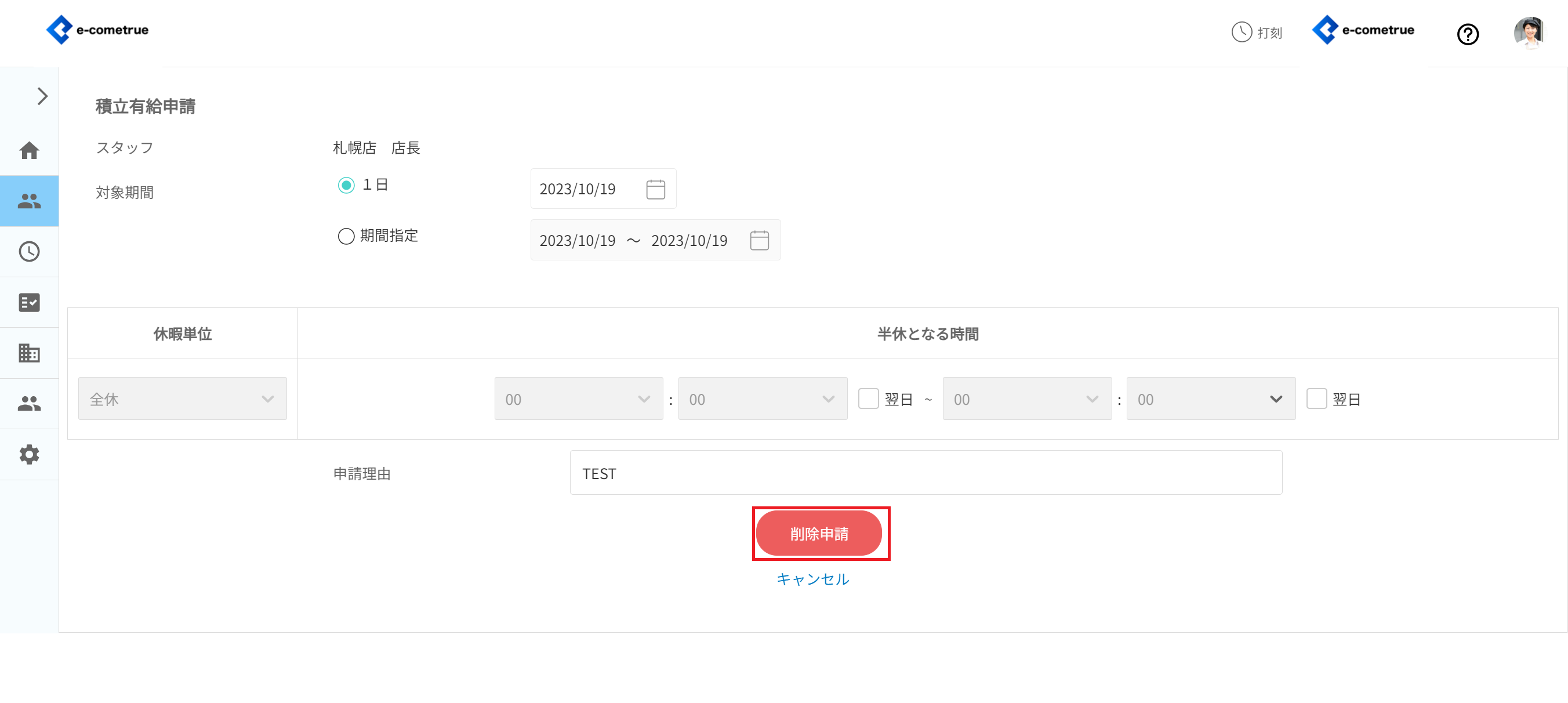Viewport: 1568px width, 703px height.
Task: Select the 期間指定 radio option
Action: tap(346, 236)
